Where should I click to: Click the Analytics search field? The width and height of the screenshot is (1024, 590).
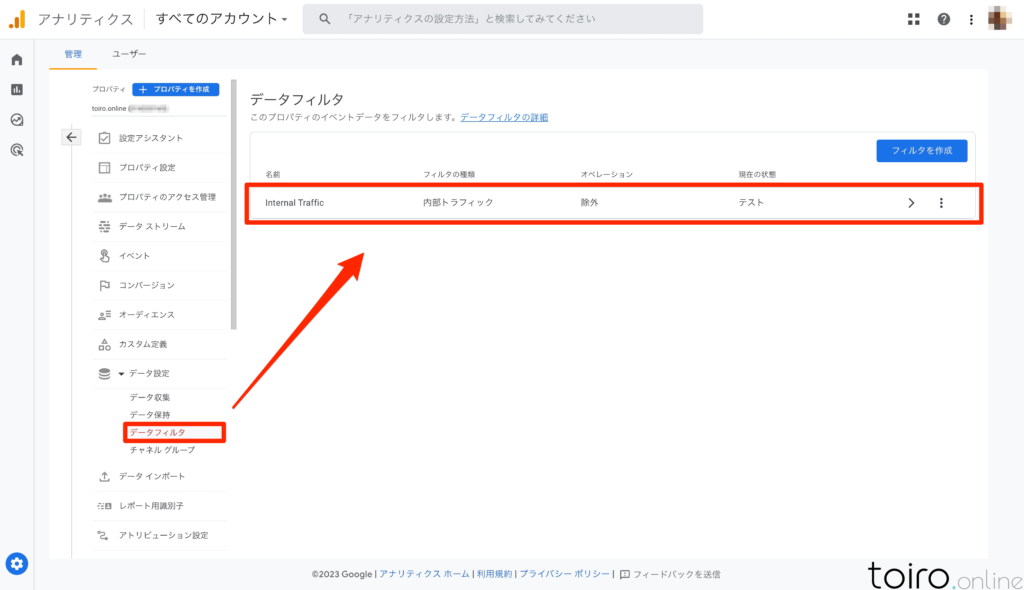(502, 19)
